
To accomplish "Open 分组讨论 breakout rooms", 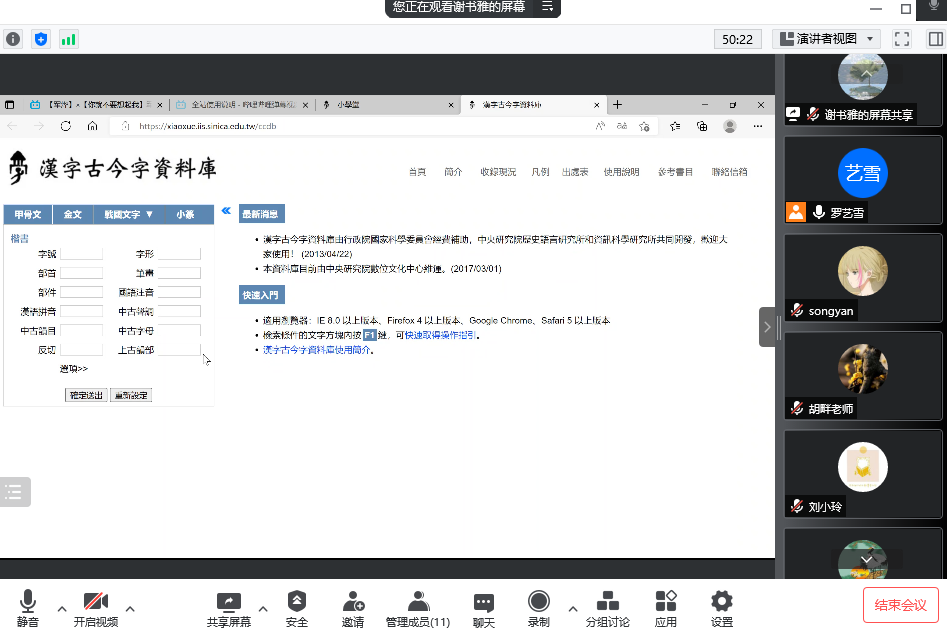I will pyautogui.click(x=607, y=603).
